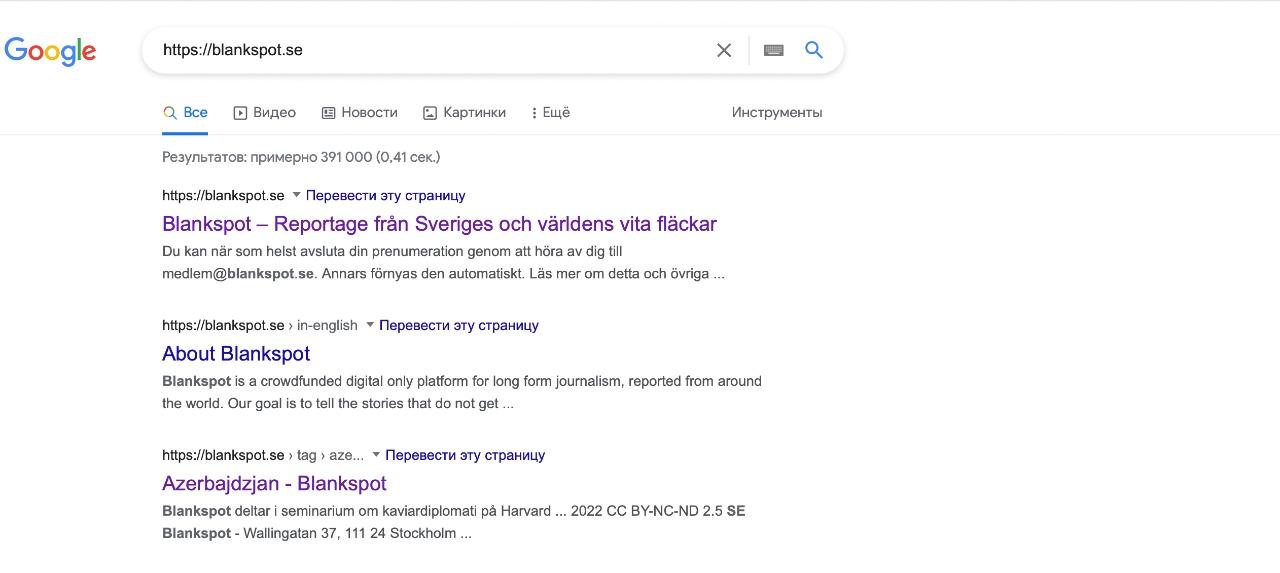Image resolution: width=1280 pixels, height=573 pixels.
Task: Click the Google logo
Action: (x=50, y=51)
